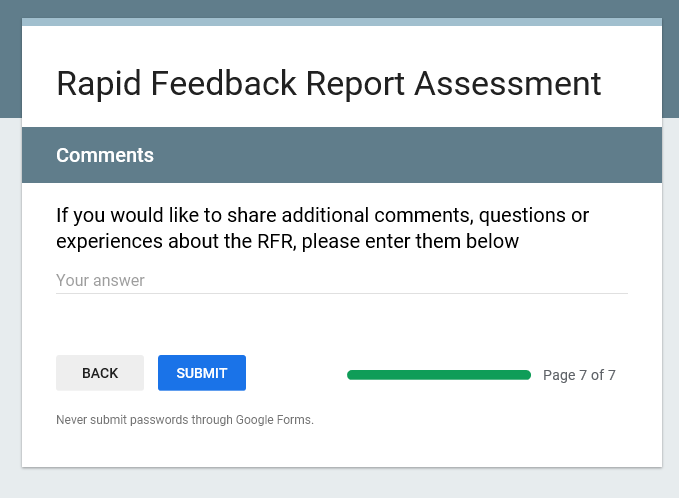Click the word "Report" in form title
This screenshot has height=498, width=679.
pyautogui.click(x=355, y=83)
